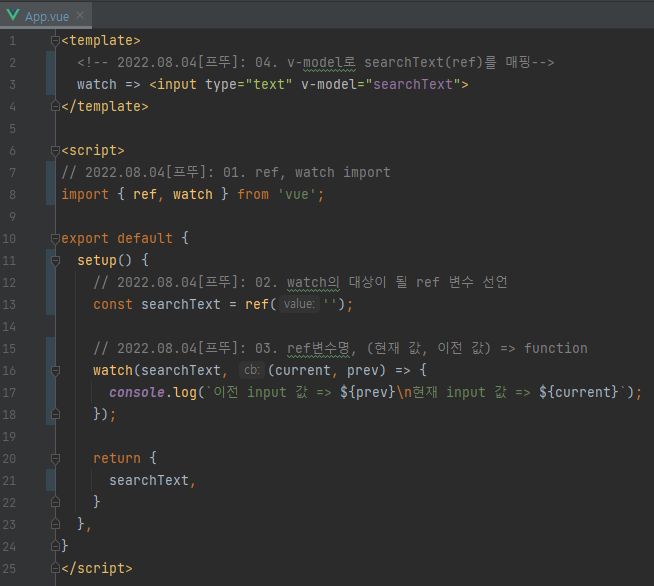Image resolution: width=654 pixels, height=586 pixels.
Task: Click the 'default' keyword on line 10
Action: click(145, 239)
